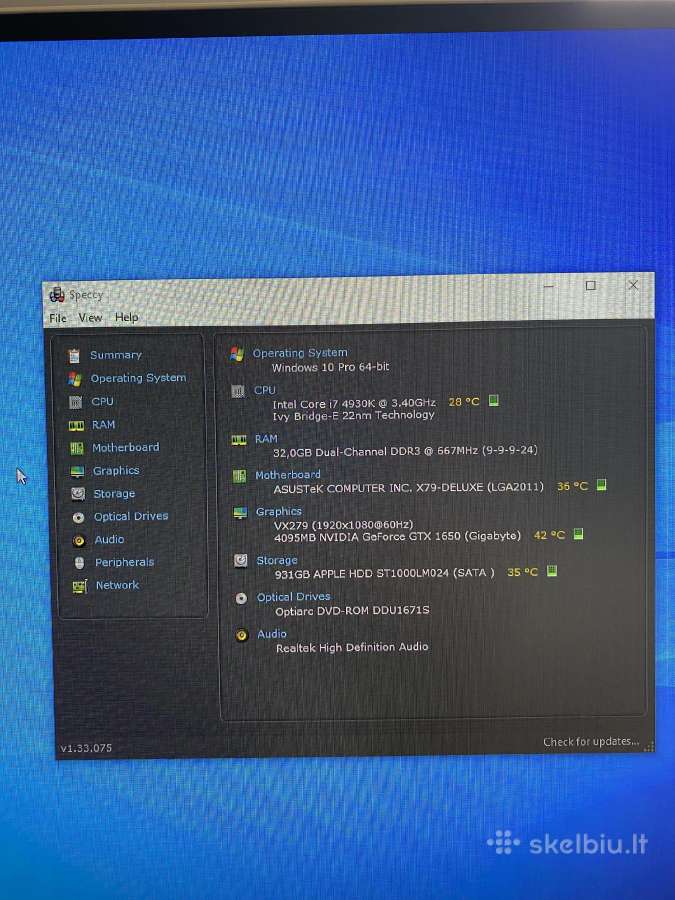The image size is (675, 900).
Task: Open the Optical Drives heading link in the summary
Action: pos(293,597)
